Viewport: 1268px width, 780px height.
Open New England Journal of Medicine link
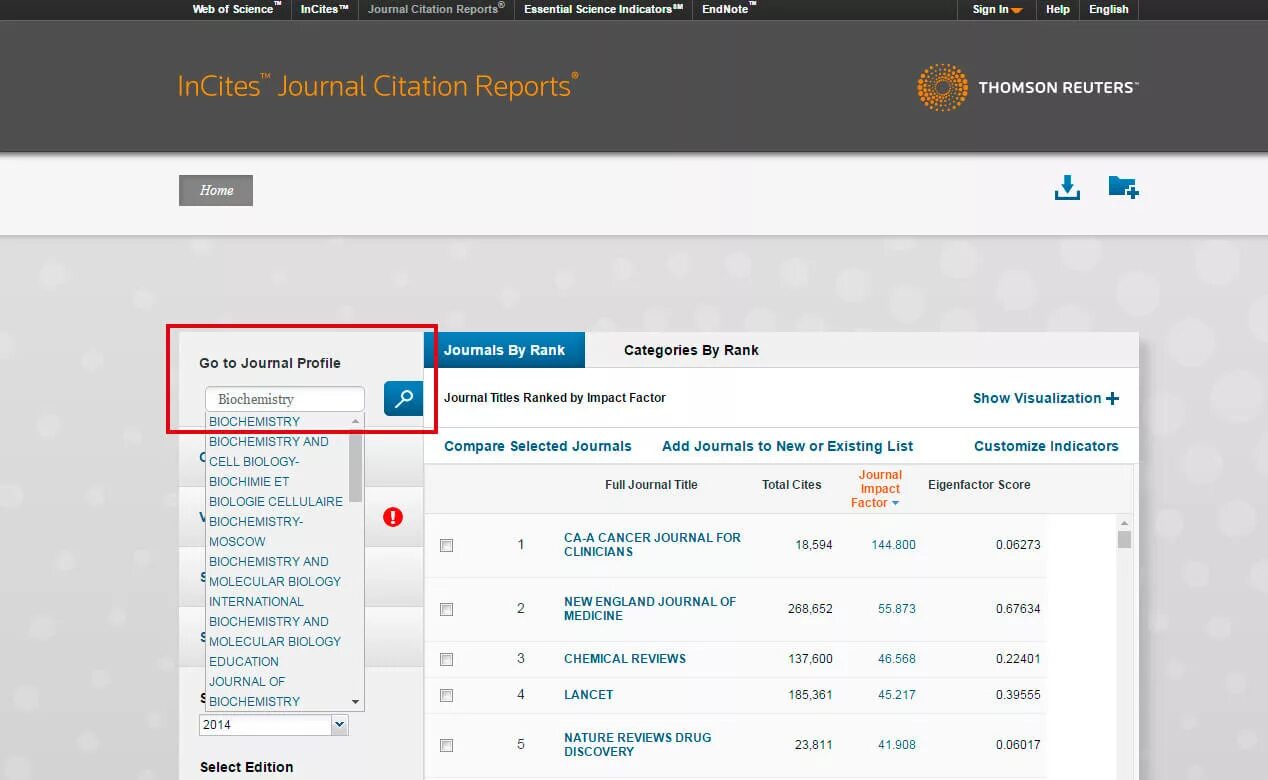click(650, 609)
